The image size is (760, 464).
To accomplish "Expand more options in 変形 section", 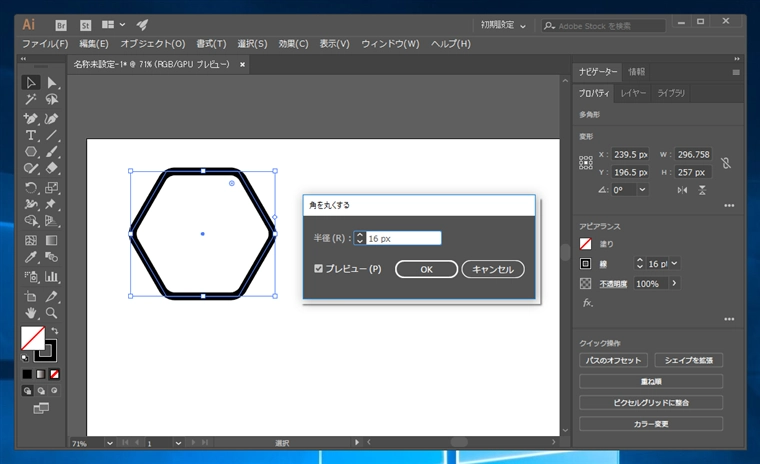I will pos(729,206).
